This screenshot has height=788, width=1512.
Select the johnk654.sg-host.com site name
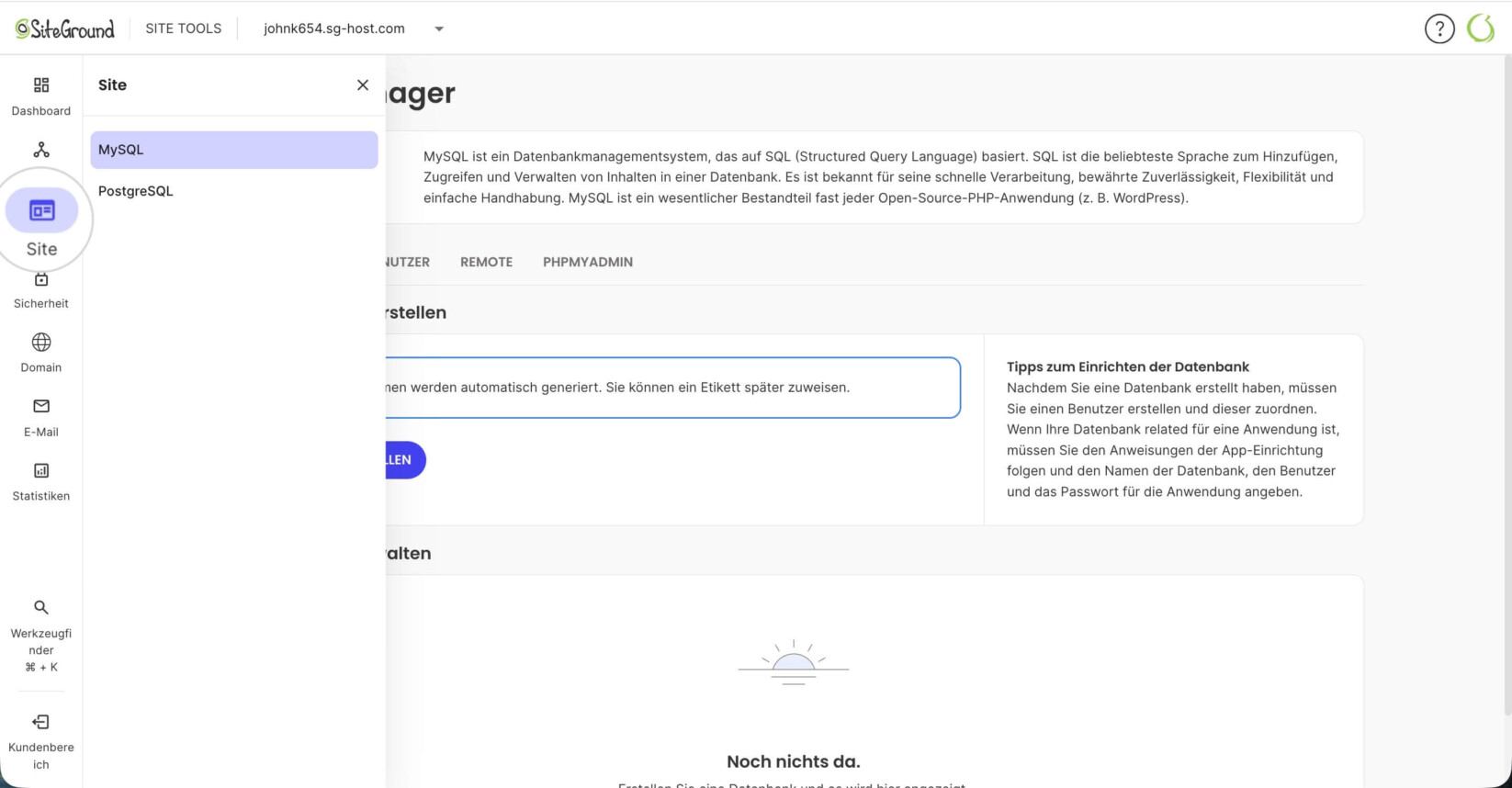pyautogui.click(x=334, y=28)
